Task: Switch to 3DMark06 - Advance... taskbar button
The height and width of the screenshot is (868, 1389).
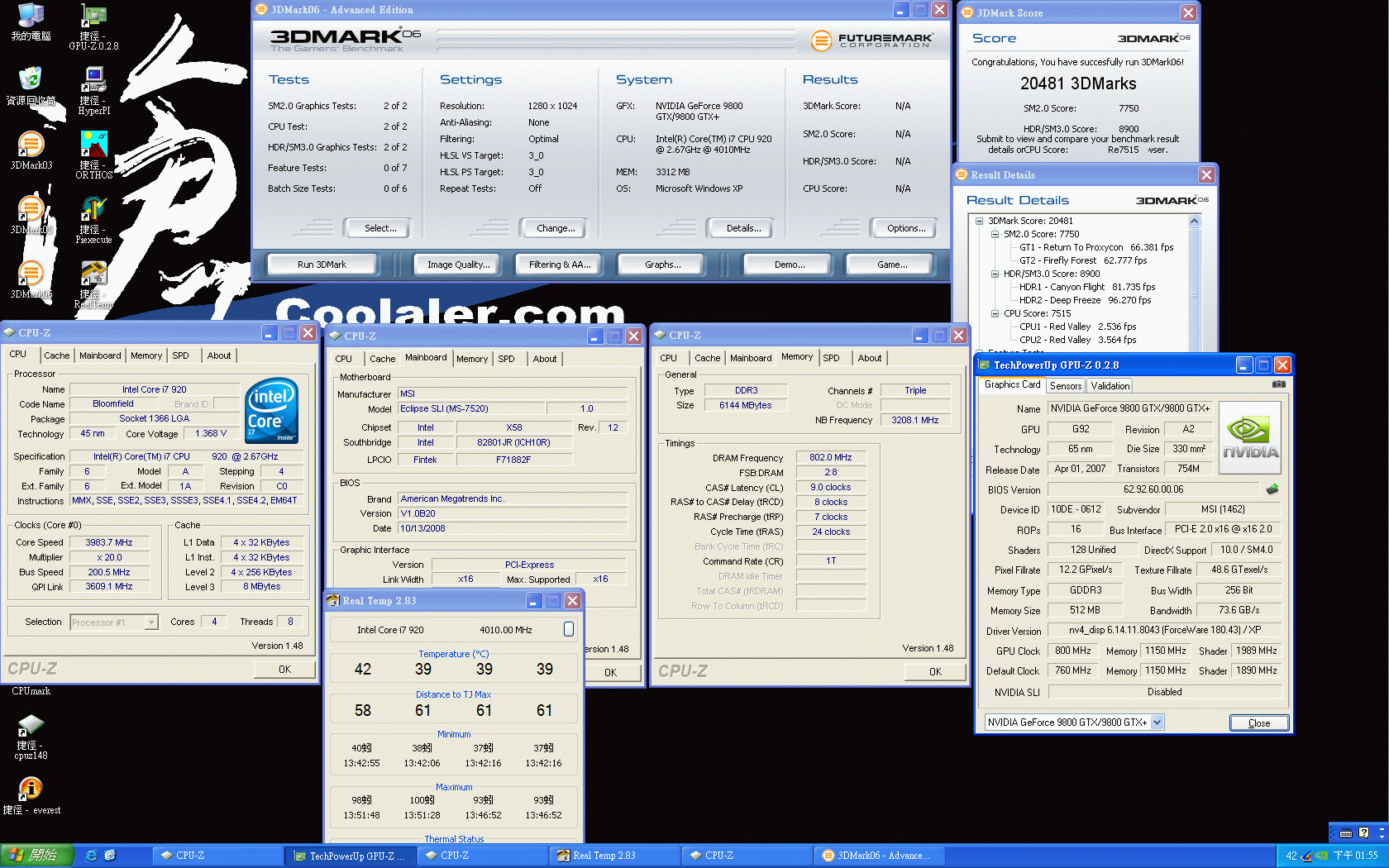Action: 881,856
